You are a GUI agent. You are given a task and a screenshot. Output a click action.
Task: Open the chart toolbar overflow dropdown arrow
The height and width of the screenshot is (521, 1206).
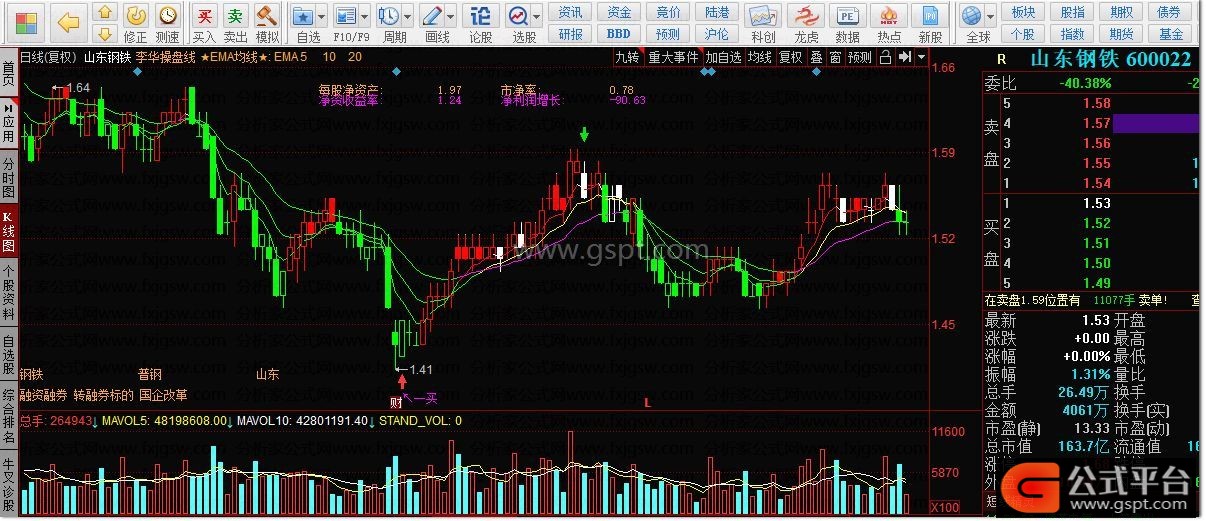point(920,57)
